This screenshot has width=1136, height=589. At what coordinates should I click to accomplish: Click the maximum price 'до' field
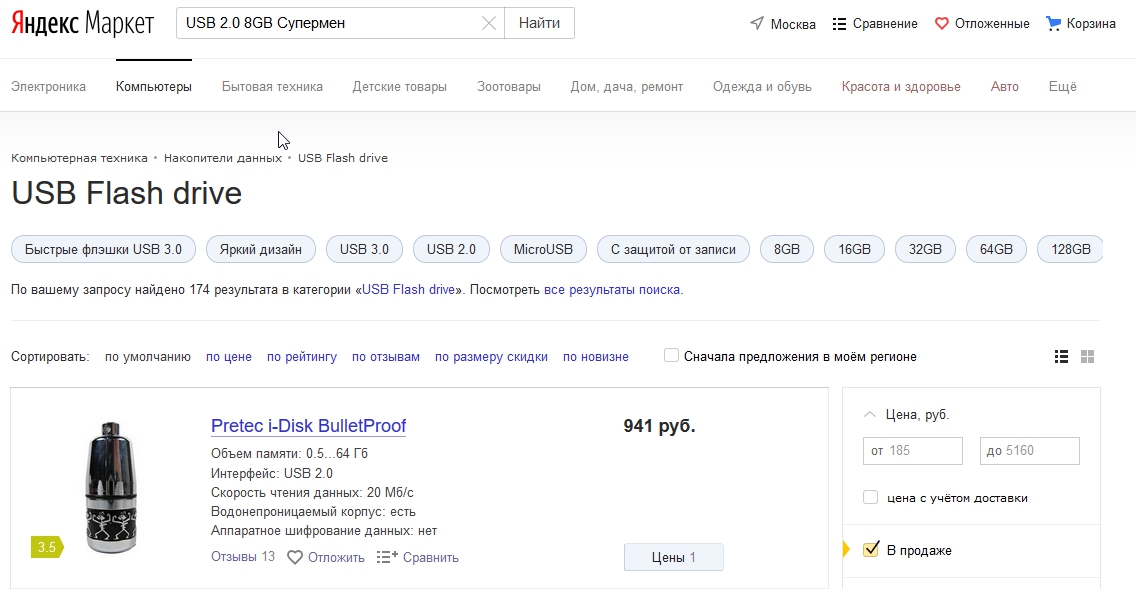point(1030,451)
